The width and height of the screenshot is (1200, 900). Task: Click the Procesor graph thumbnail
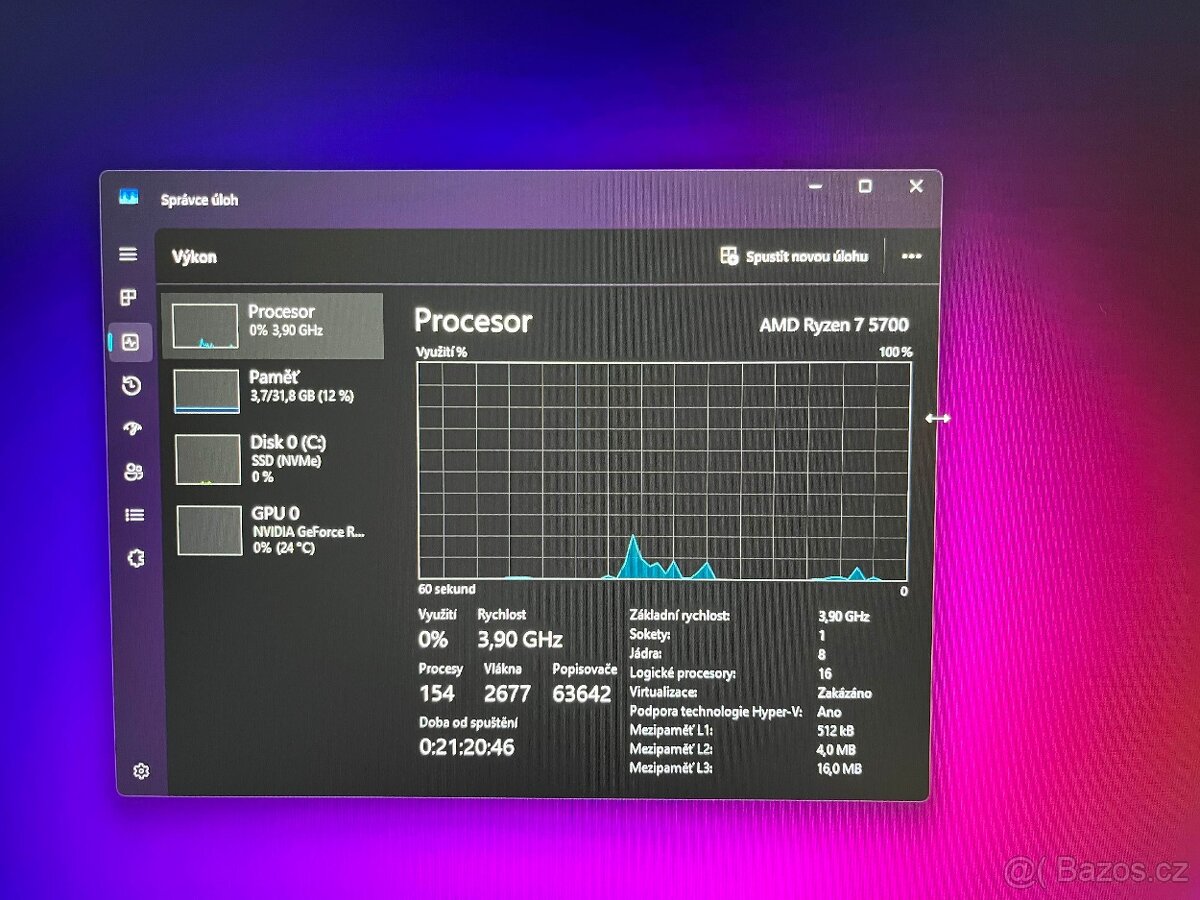205,325
